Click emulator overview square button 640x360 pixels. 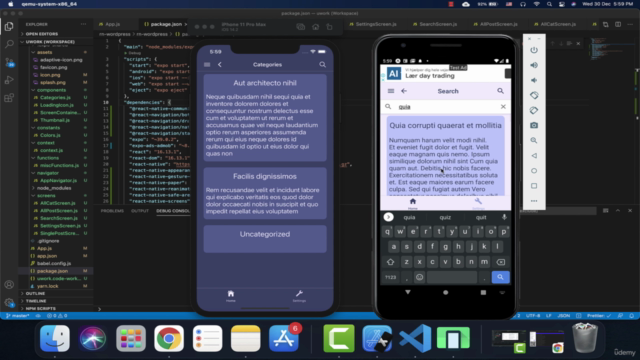(x=534, y=186)
